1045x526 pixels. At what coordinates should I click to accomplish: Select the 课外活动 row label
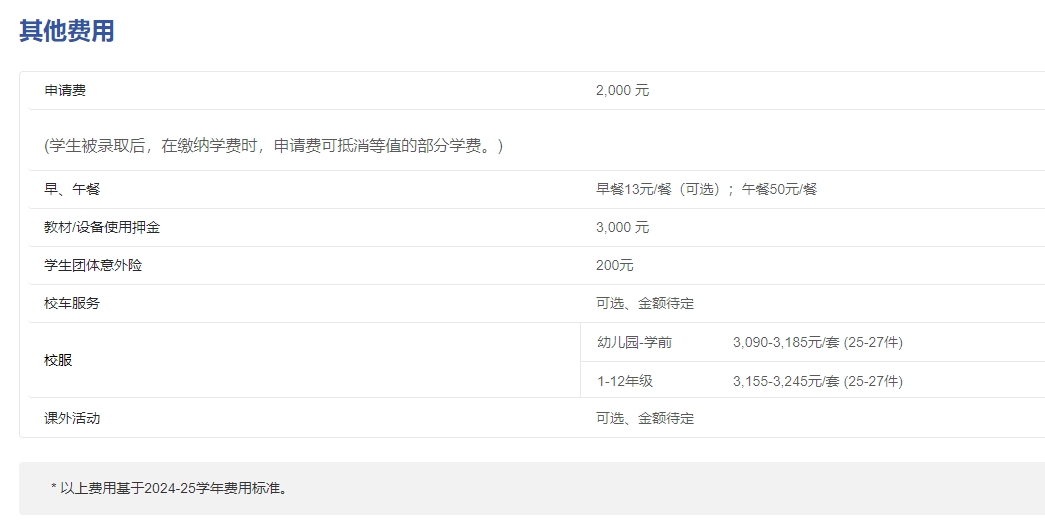(x=72, y=418)
